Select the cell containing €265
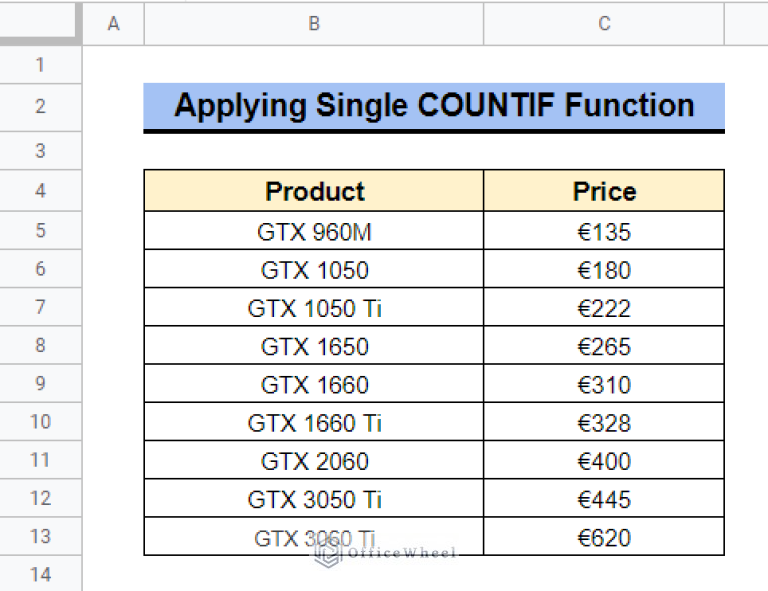 click(x=604, y=346)
